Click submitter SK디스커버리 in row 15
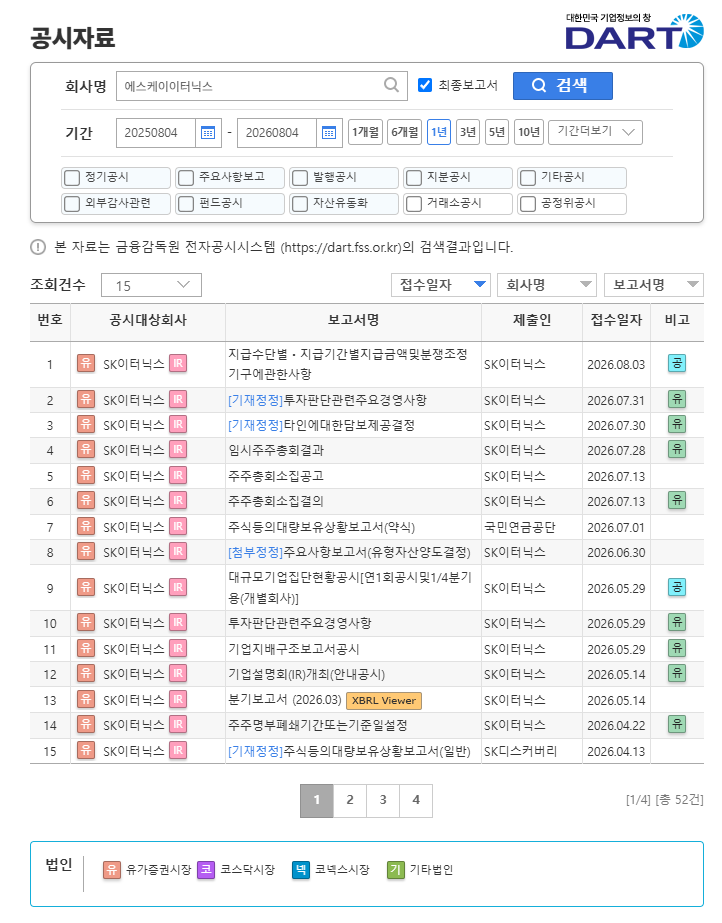Image resolution: width=722 pixels, height=923 pixels. tap(520, 751)
